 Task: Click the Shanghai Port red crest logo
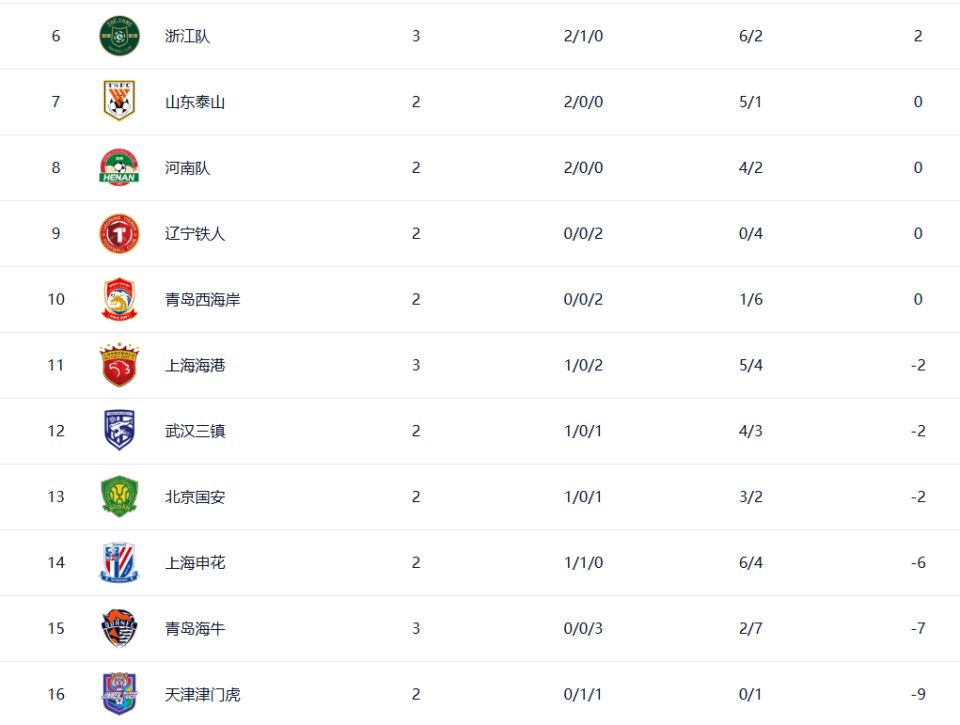click(119, 366)
